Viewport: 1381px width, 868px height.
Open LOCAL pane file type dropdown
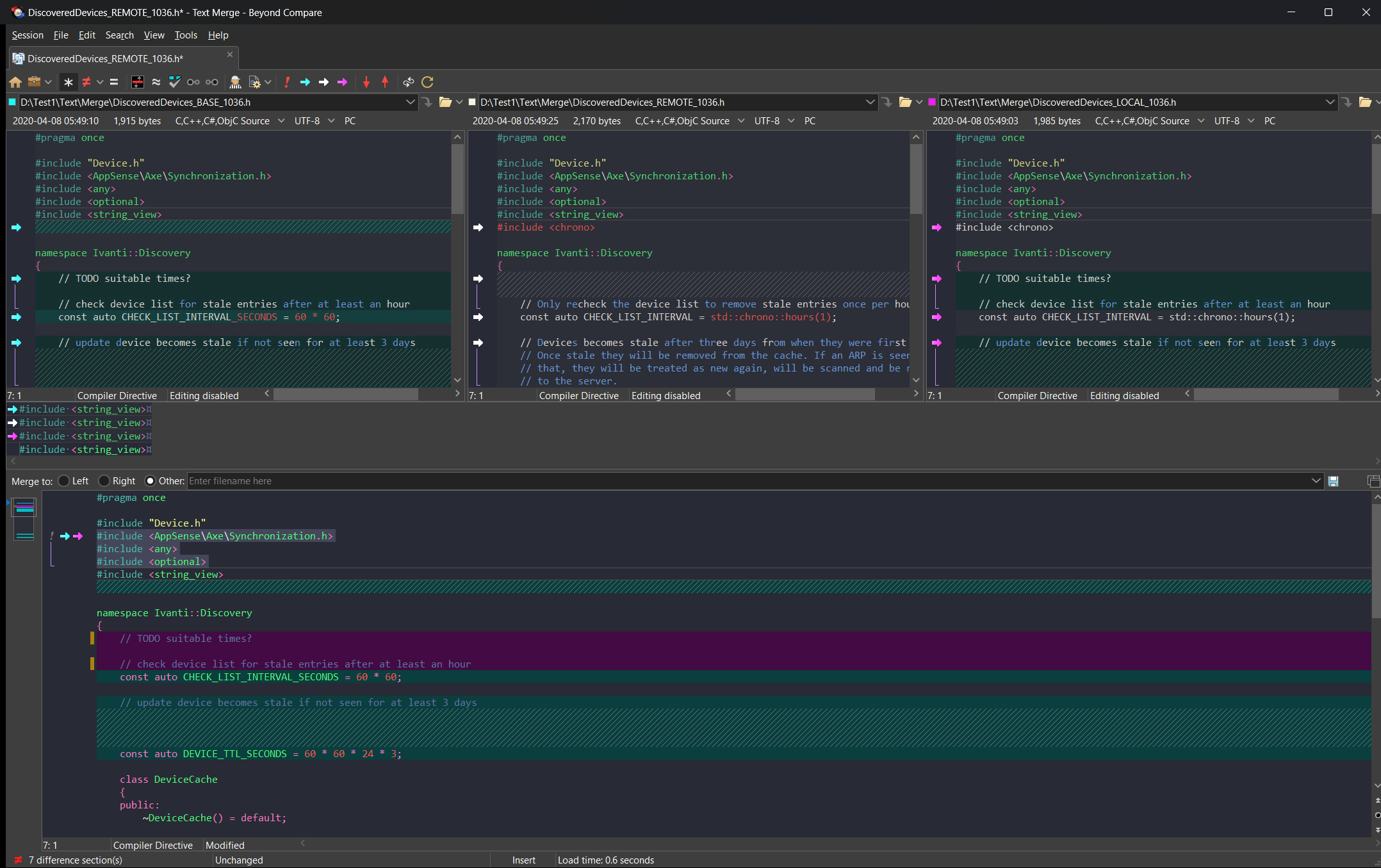(1201, 121)
